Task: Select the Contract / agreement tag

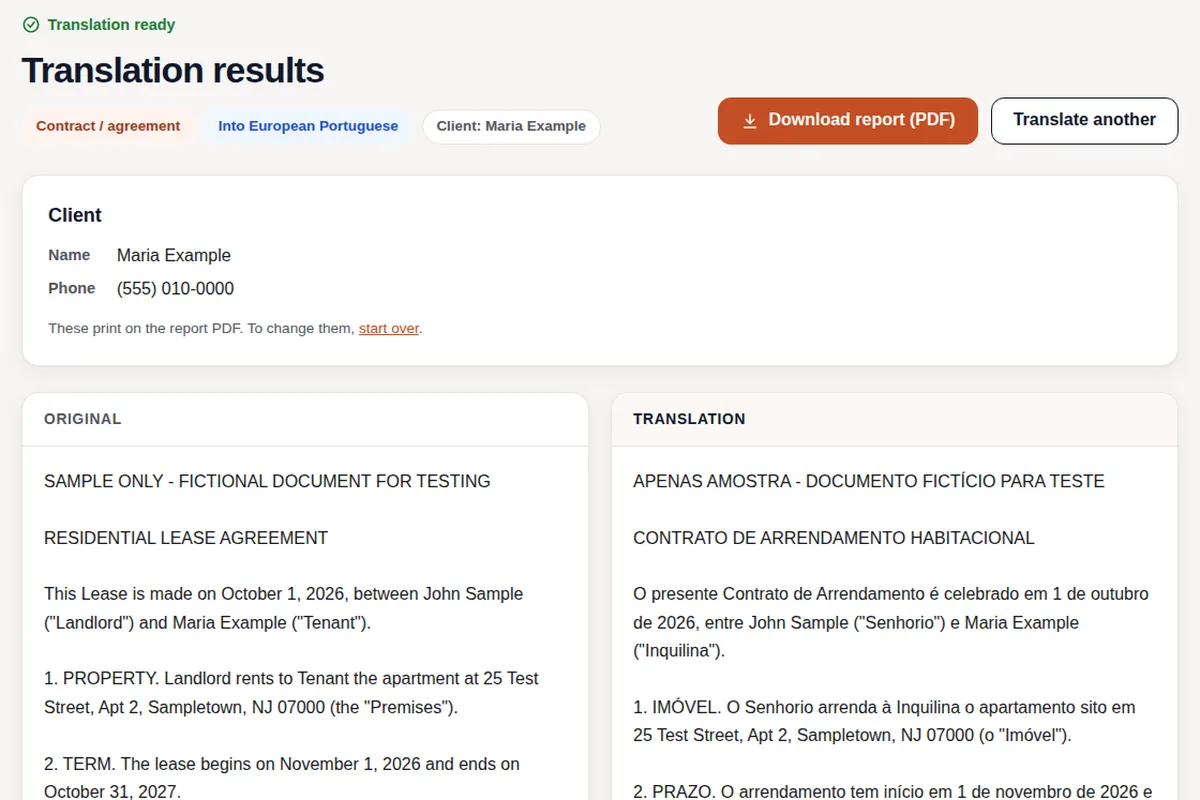Action: coord(108,126)
